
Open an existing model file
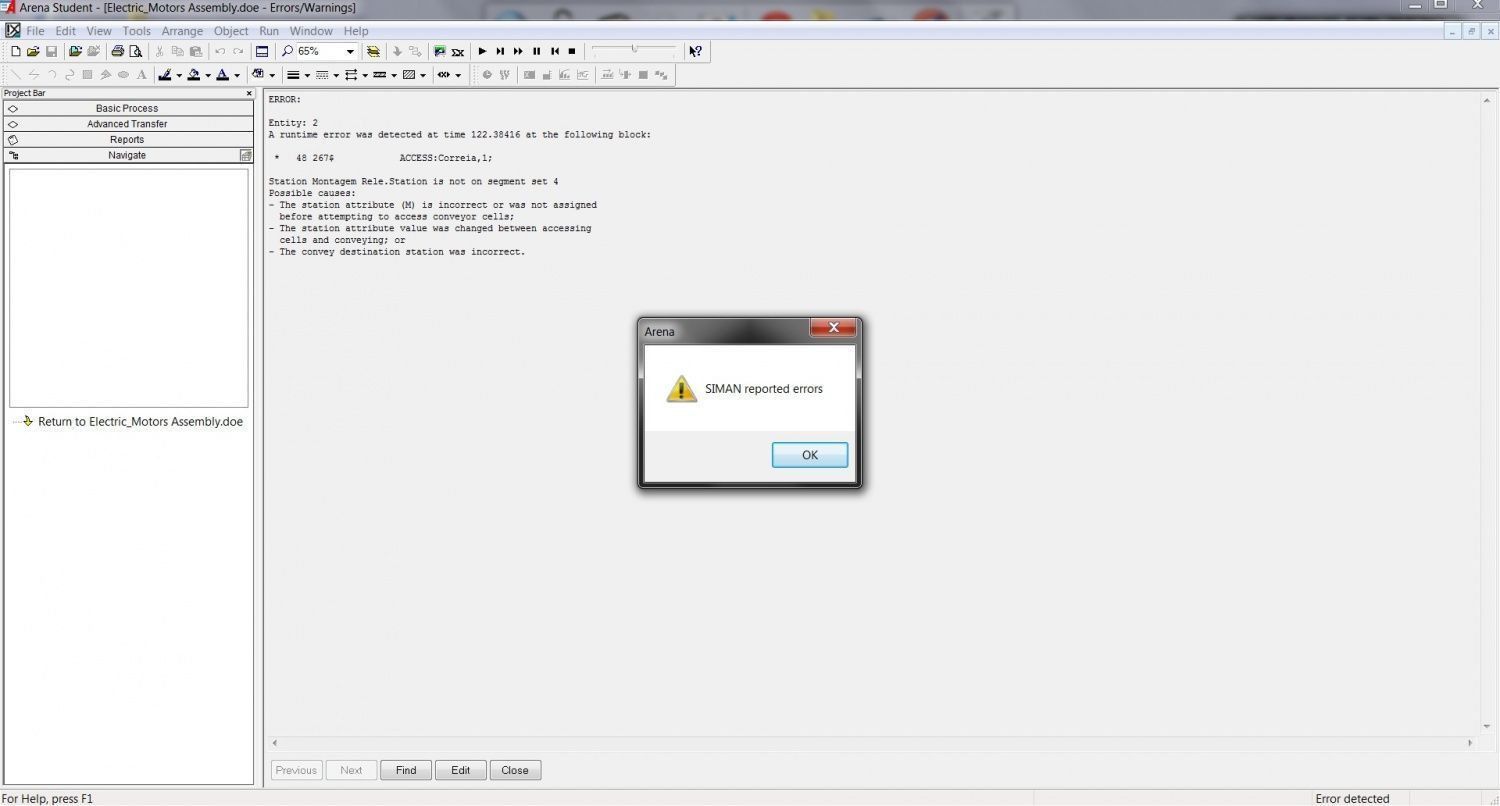click(x=32, y=51)
